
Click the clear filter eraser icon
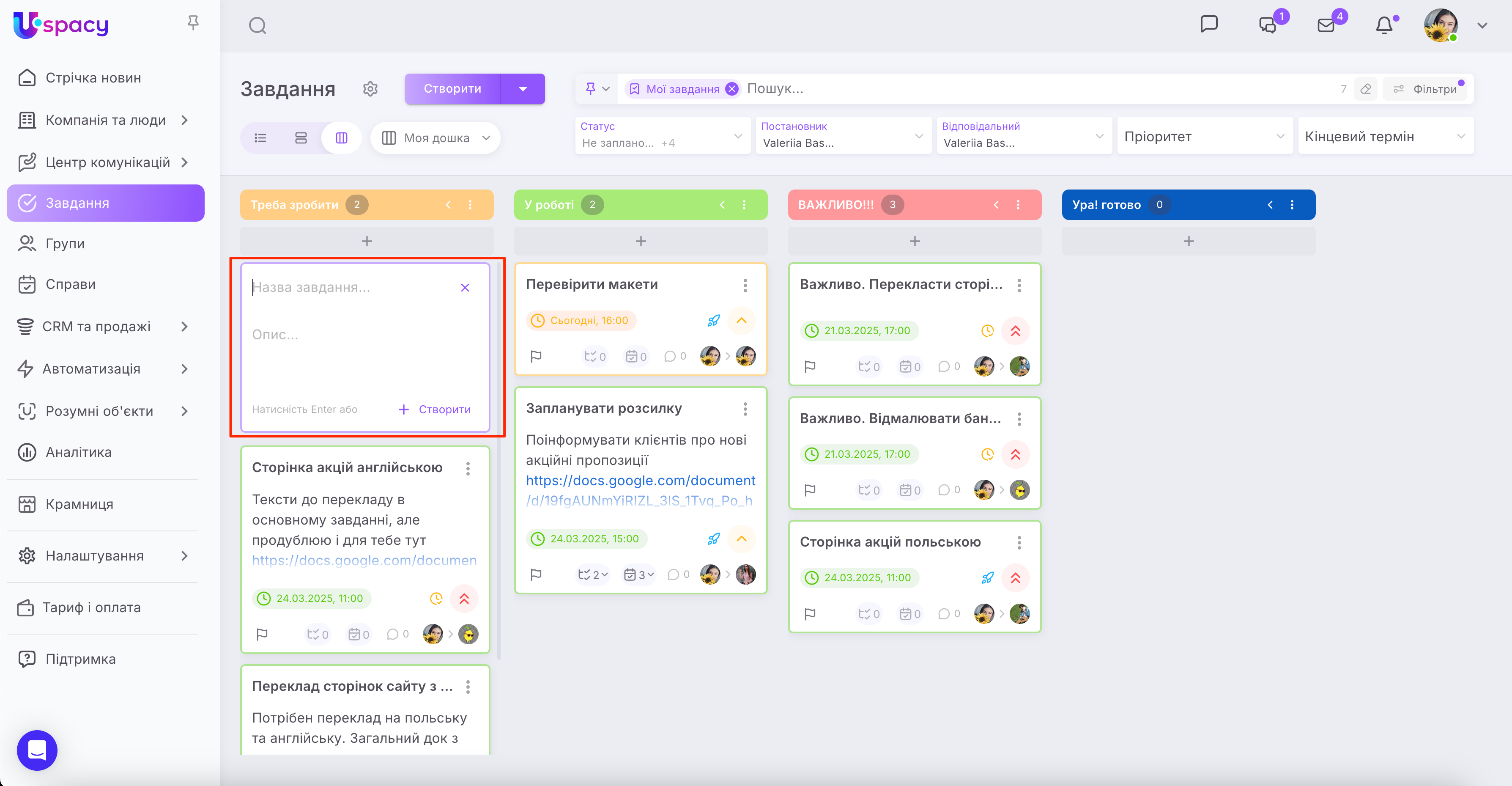pos(1366,89)
